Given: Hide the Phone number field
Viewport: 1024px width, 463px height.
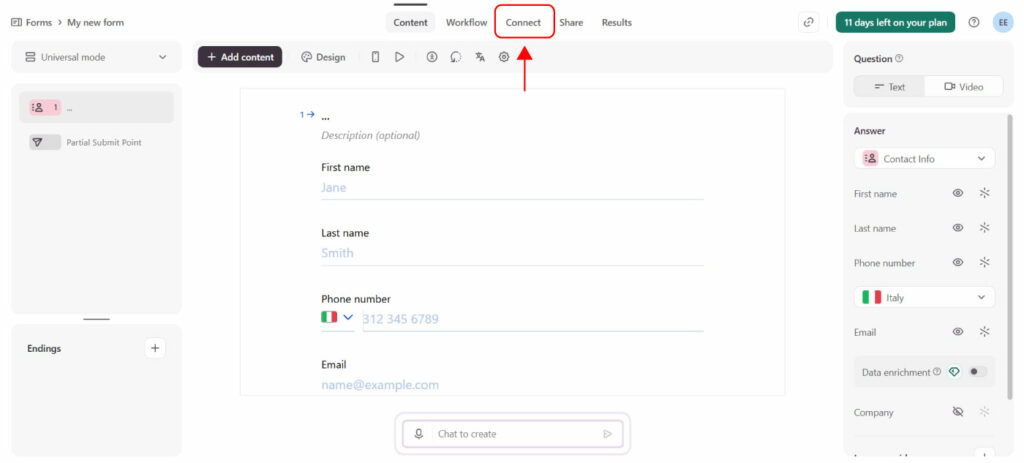Looking at the screenshot, I should point(958,263).
